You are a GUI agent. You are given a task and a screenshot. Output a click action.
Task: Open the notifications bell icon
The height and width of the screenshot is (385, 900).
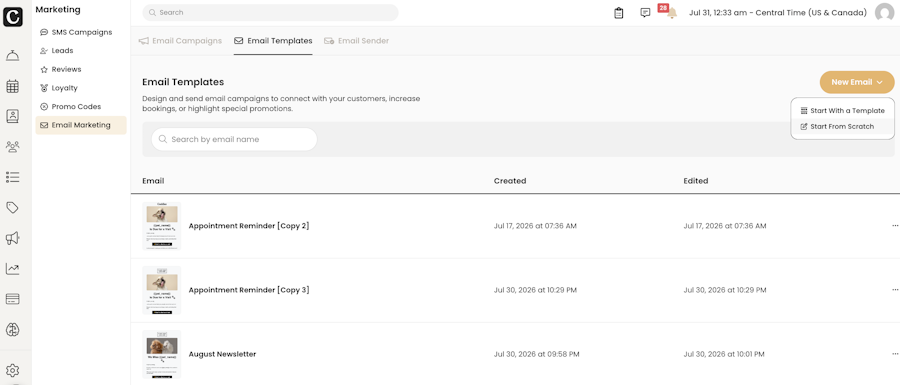coord(672,13)
